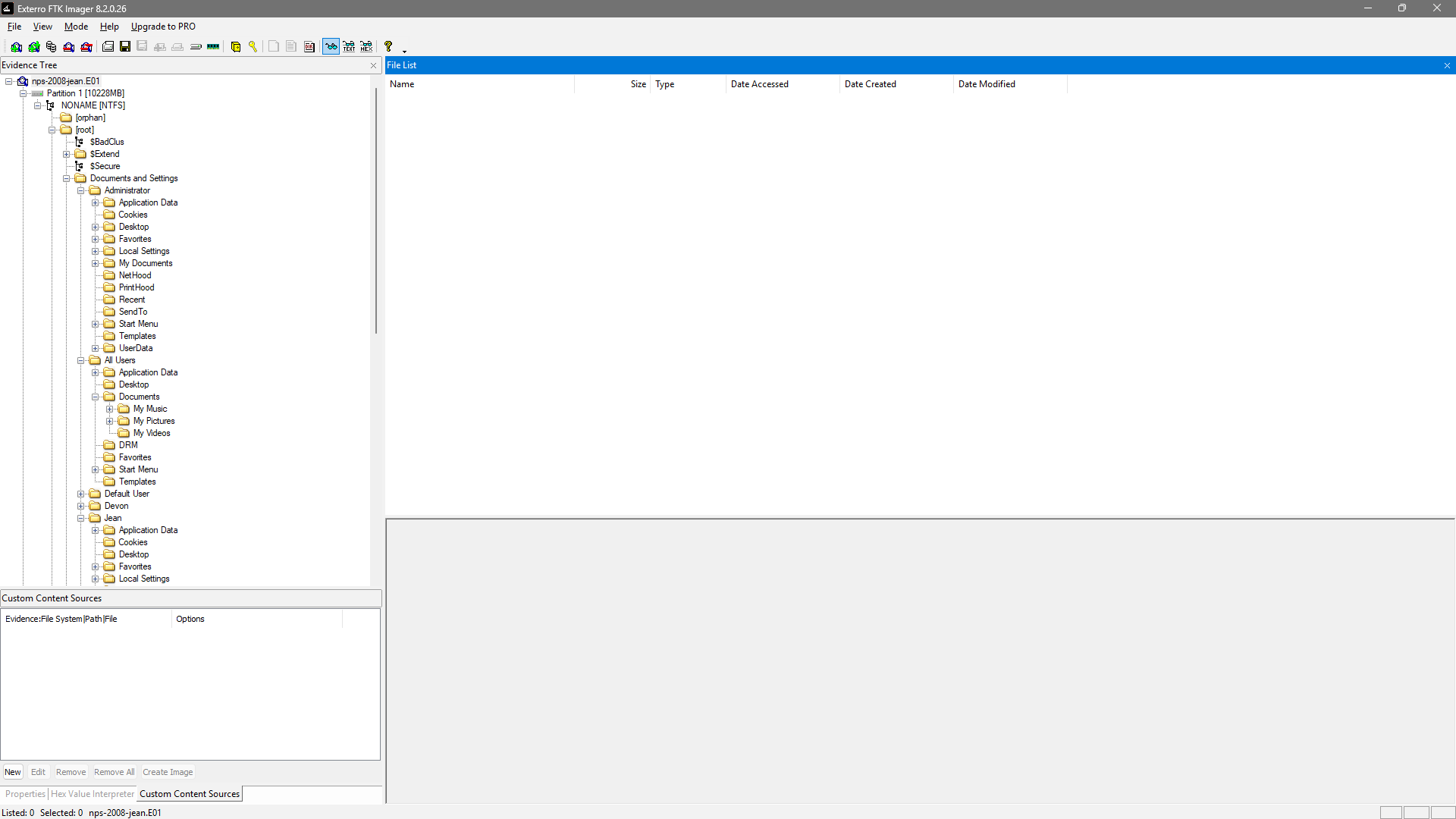
Task: Collapse the Jean folder
Action: click(80, 518)
